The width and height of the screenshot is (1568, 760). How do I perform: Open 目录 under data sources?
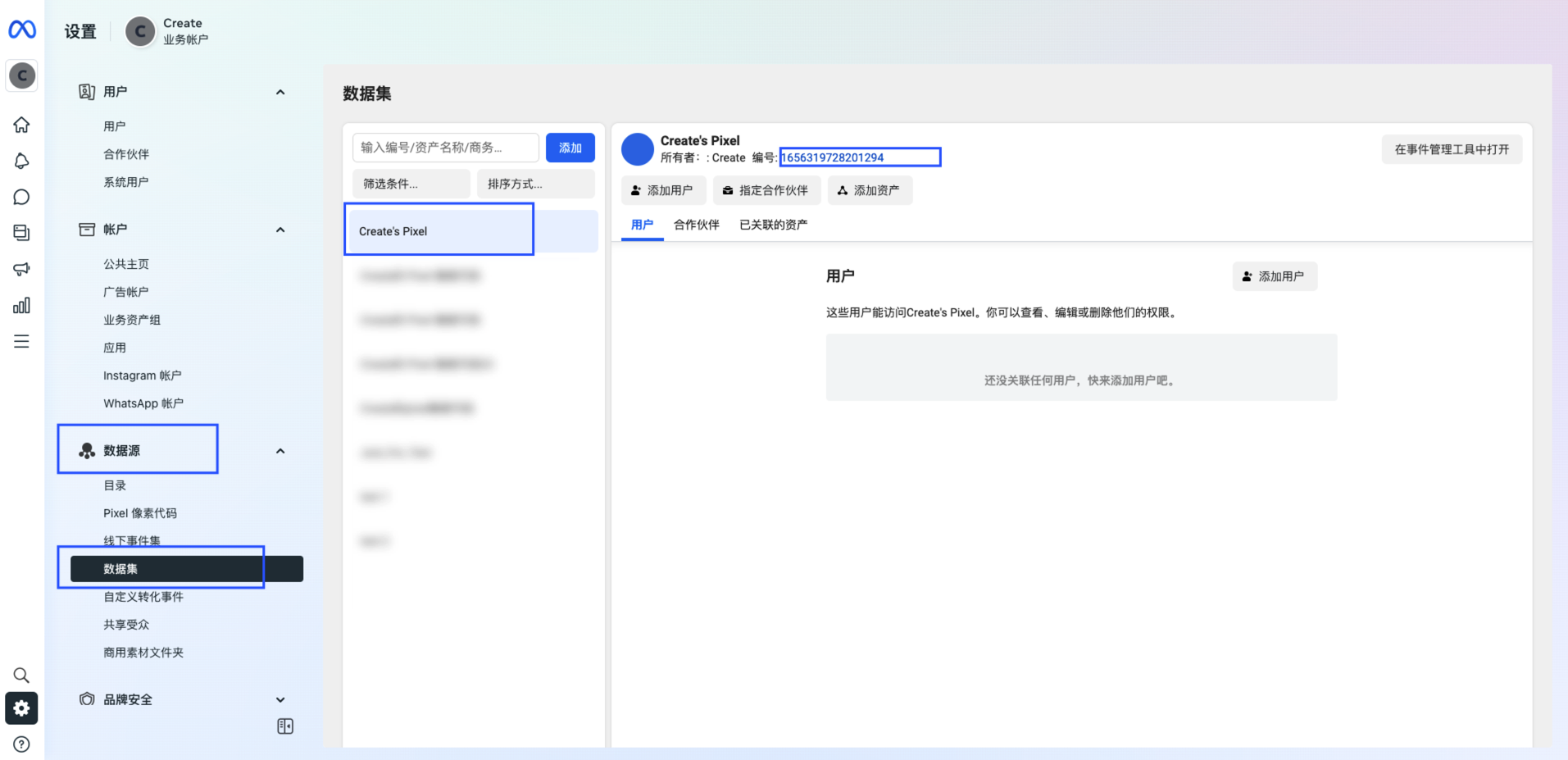(115, 485)
